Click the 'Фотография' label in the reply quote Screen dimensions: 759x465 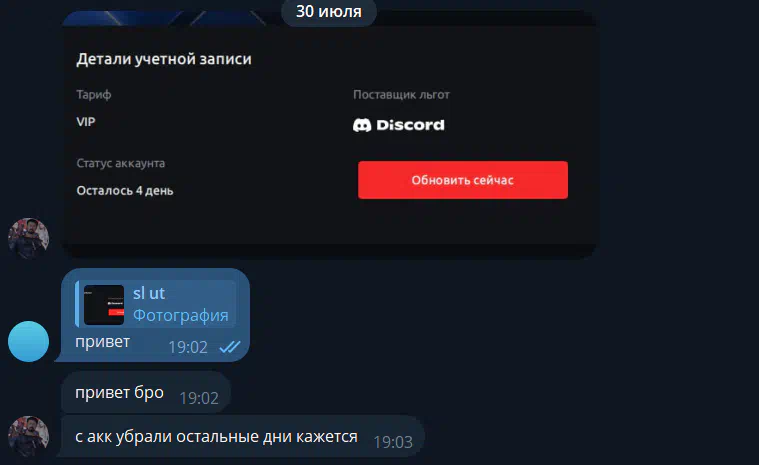click(x=181, y=315)
